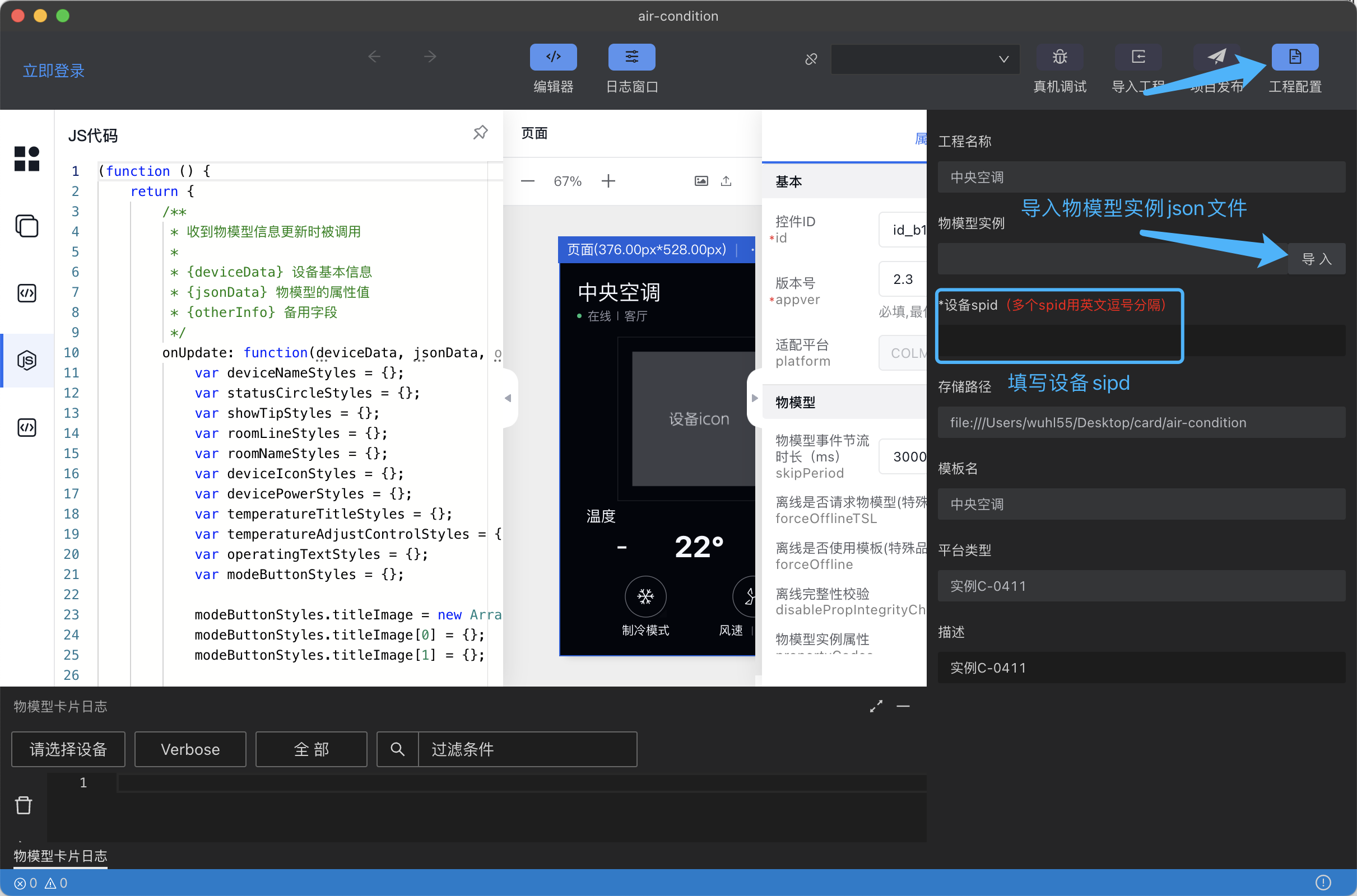Click the 物模型实例 path field
Screen dimensions: 1357x896
1112,259
